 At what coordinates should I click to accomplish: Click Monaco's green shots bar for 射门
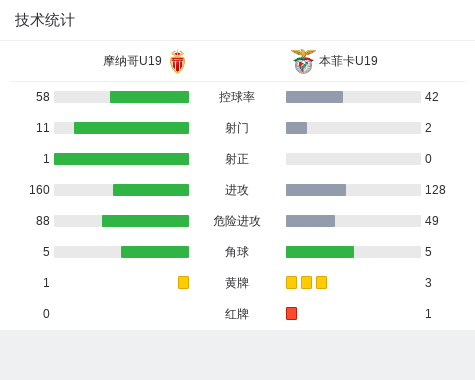131,128
